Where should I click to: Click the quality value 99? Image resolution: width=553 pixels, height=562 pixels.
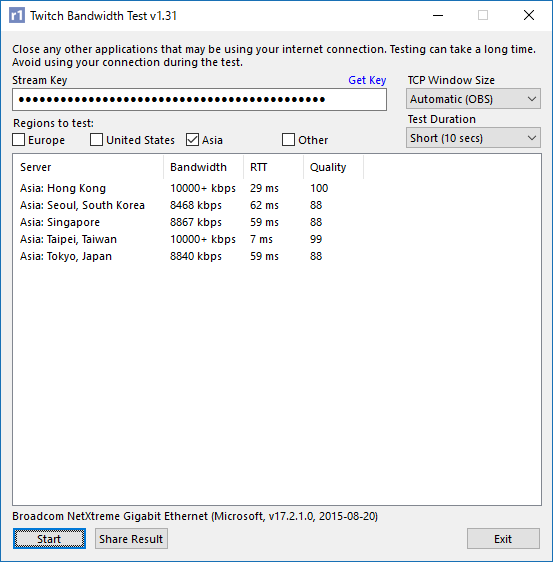(x=316, y=239)
